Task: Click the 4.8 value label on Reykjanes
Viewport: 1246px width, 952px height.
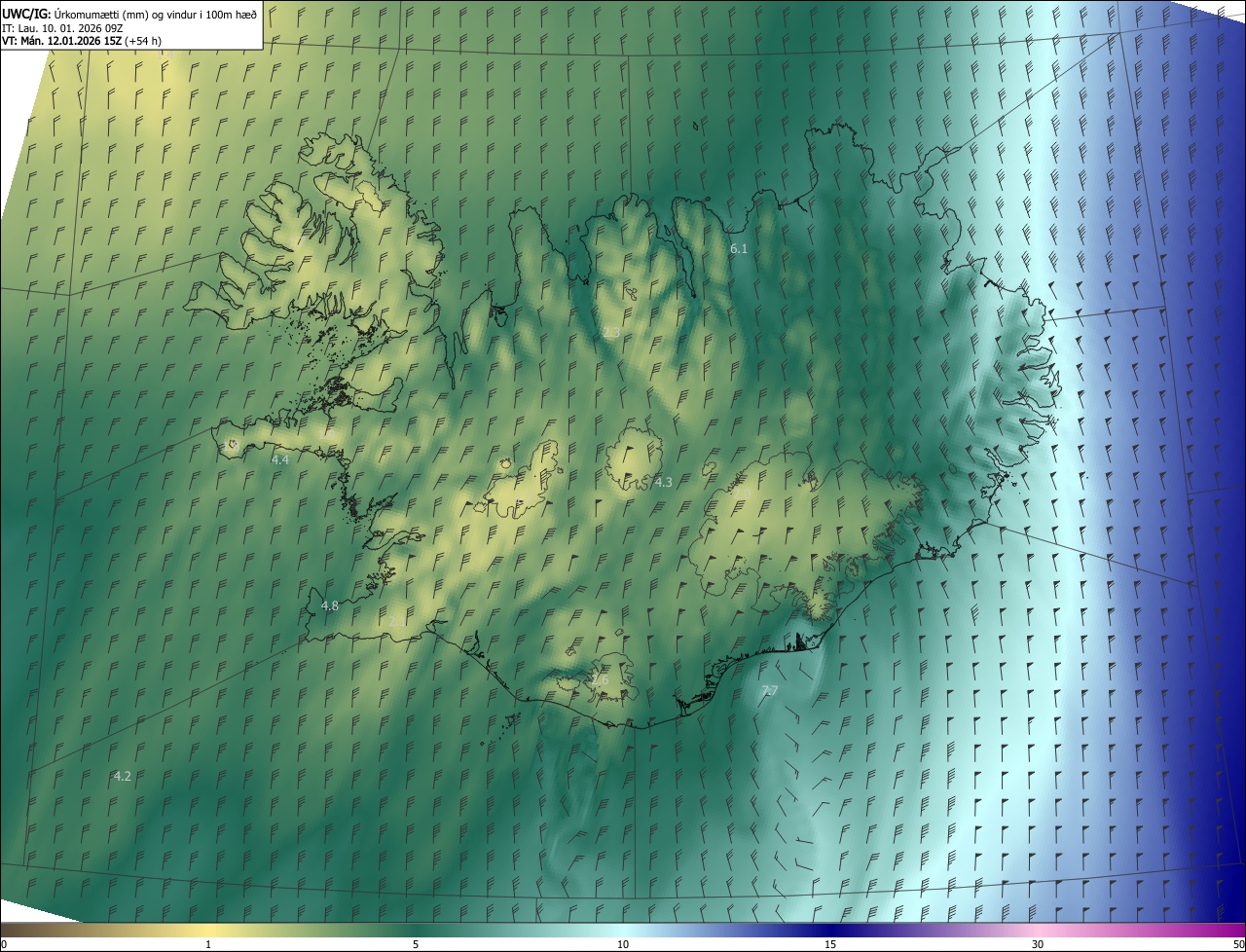Action: [x=330, y=605]
